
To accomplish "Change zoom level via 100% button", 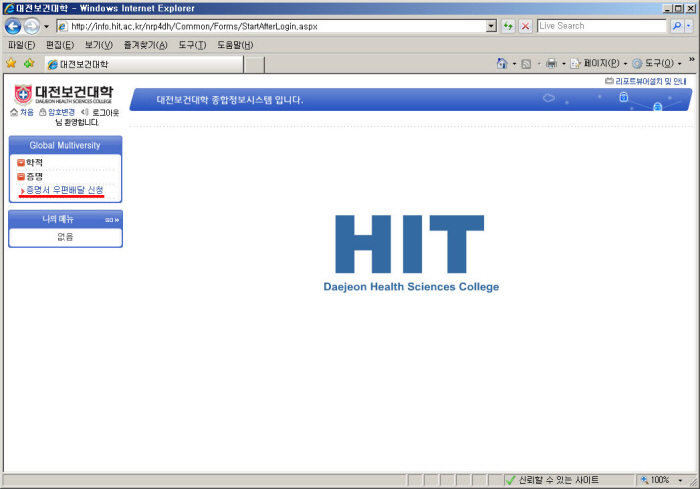I will point(655,480).
